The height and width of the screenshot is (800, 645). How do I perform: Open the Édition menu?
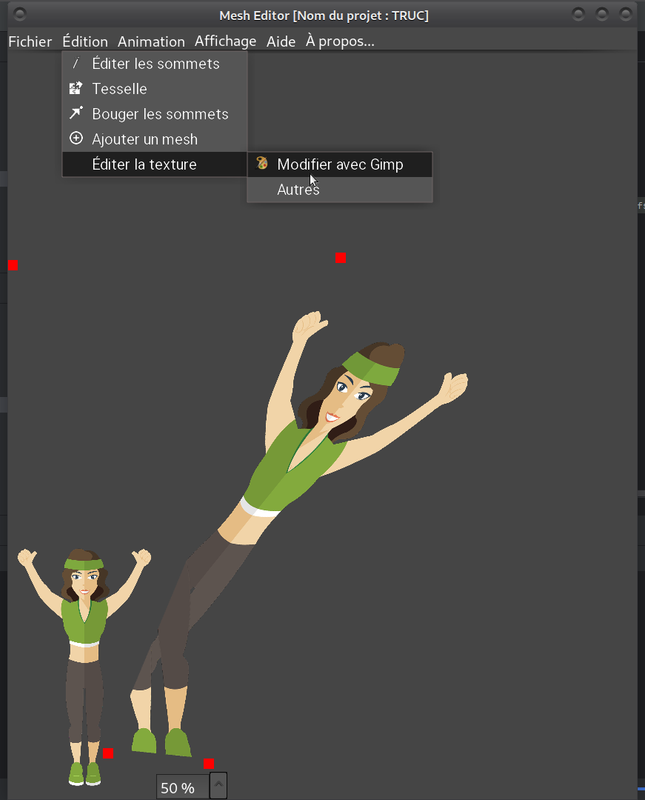[x=85, y=41]
